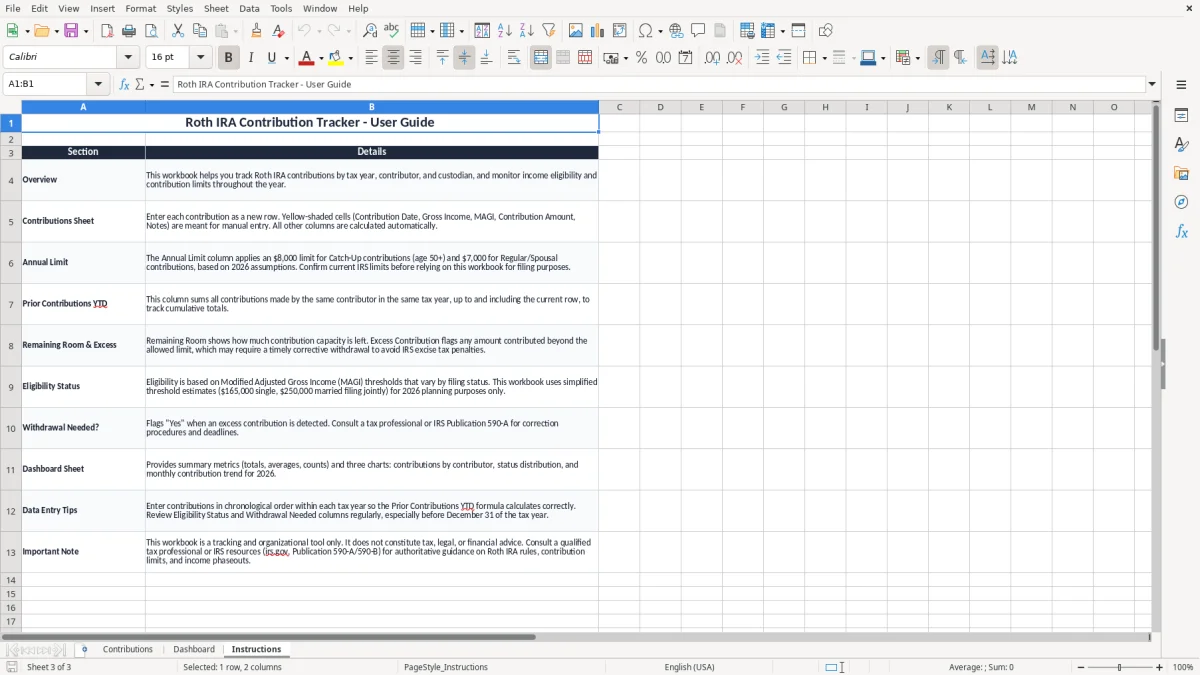This screenshot has width=1200, height=675.
Task: Export directly as PDF
Action: (107, 31)
